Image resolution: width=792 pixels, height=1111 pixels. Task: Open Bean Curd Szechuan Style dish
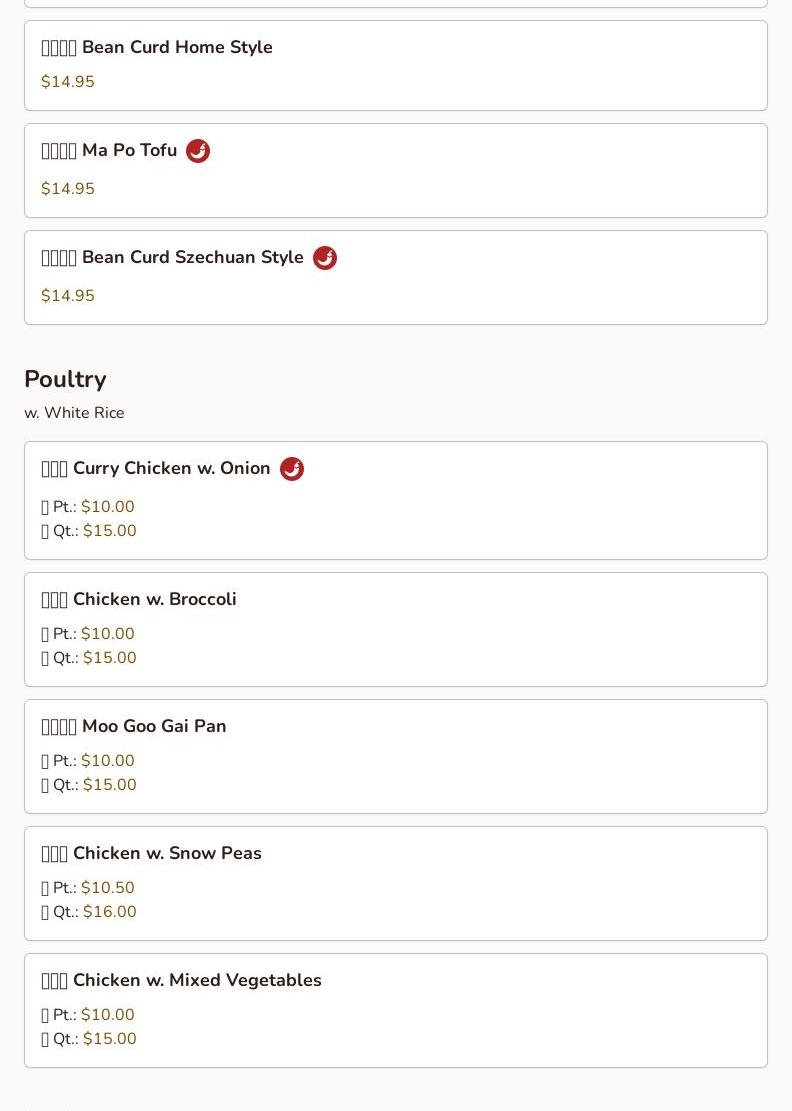point(192,258)
